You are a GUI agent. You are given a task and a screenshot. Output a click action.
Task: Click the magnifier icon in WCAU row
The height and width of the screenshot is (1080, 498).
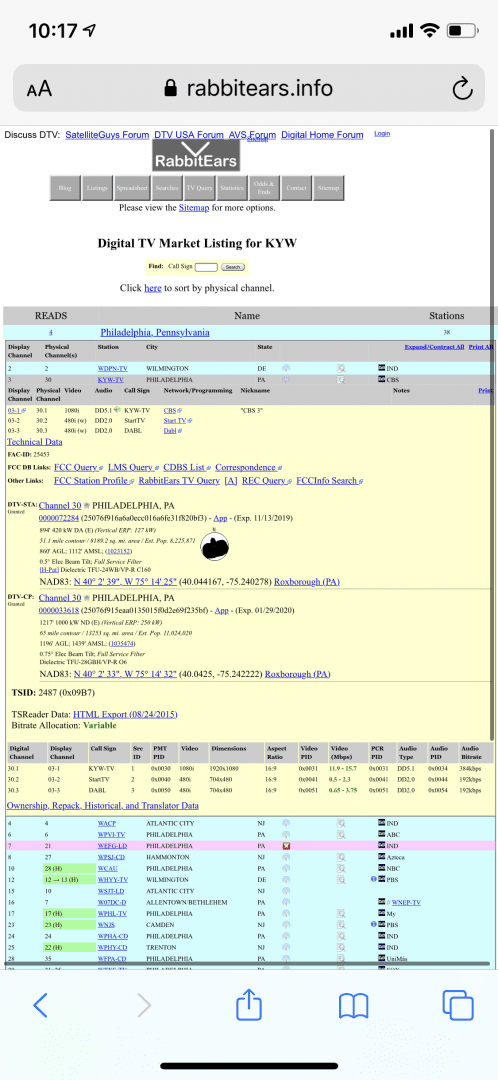click(341, 868)
